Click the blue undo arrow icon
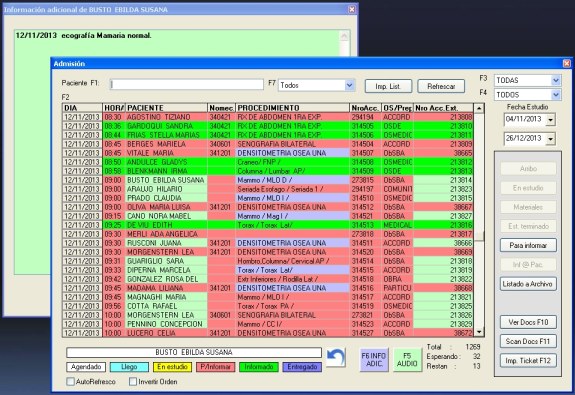 [336, 358]
